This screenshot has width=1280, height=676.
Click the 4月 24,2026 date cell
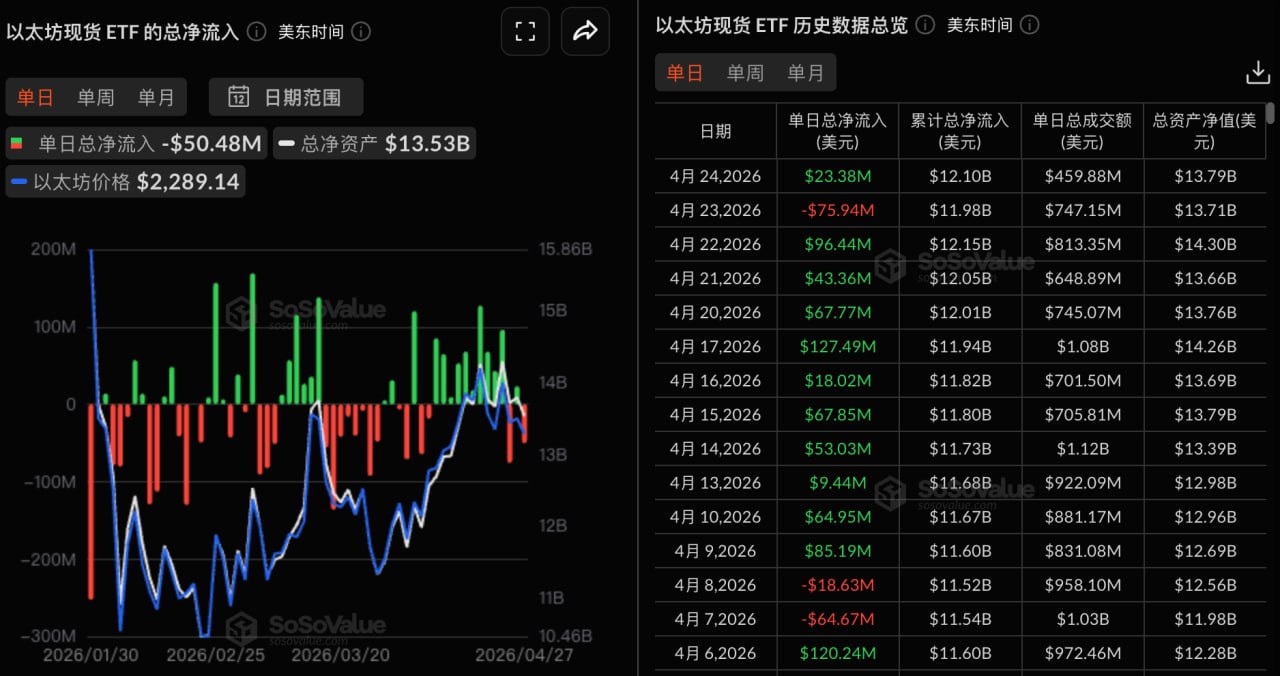point(715,176)
